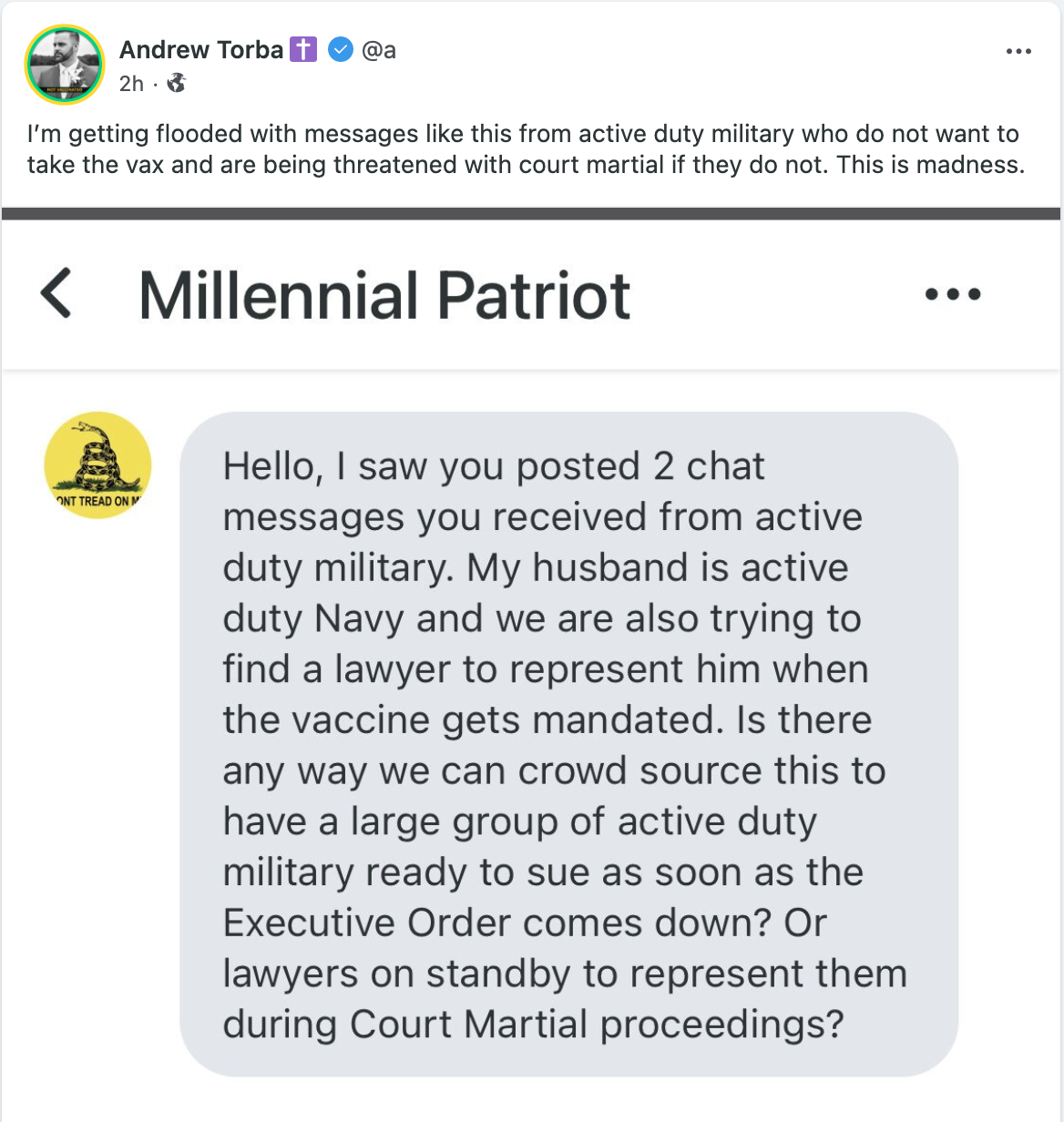Viewport: 1064px width, 1122px height.
Task: Click the globe public visibility icon
Action: (177, 84)
